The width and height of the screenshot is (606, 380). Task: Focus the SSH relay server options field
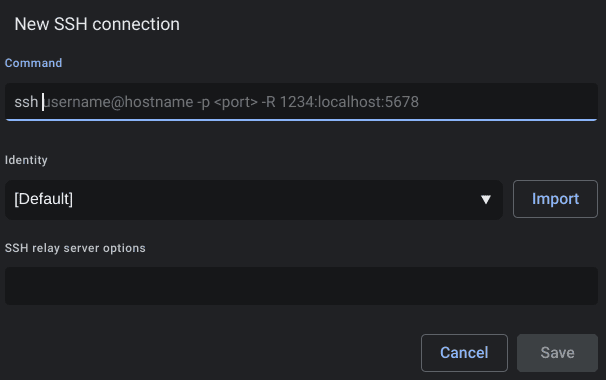301,286
